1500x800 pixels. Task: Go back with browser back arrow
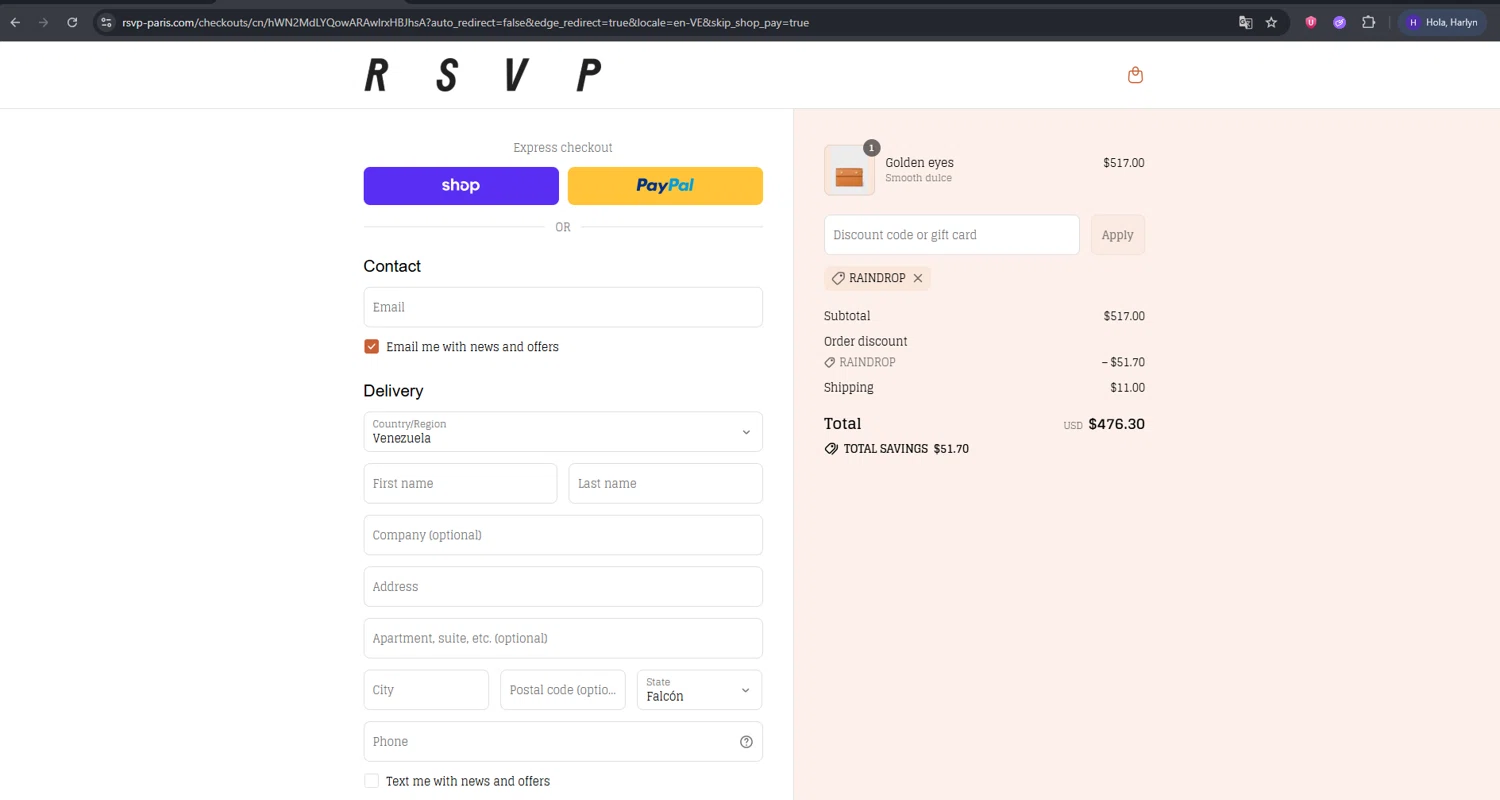pyautogui.click(x=15, y=22)
